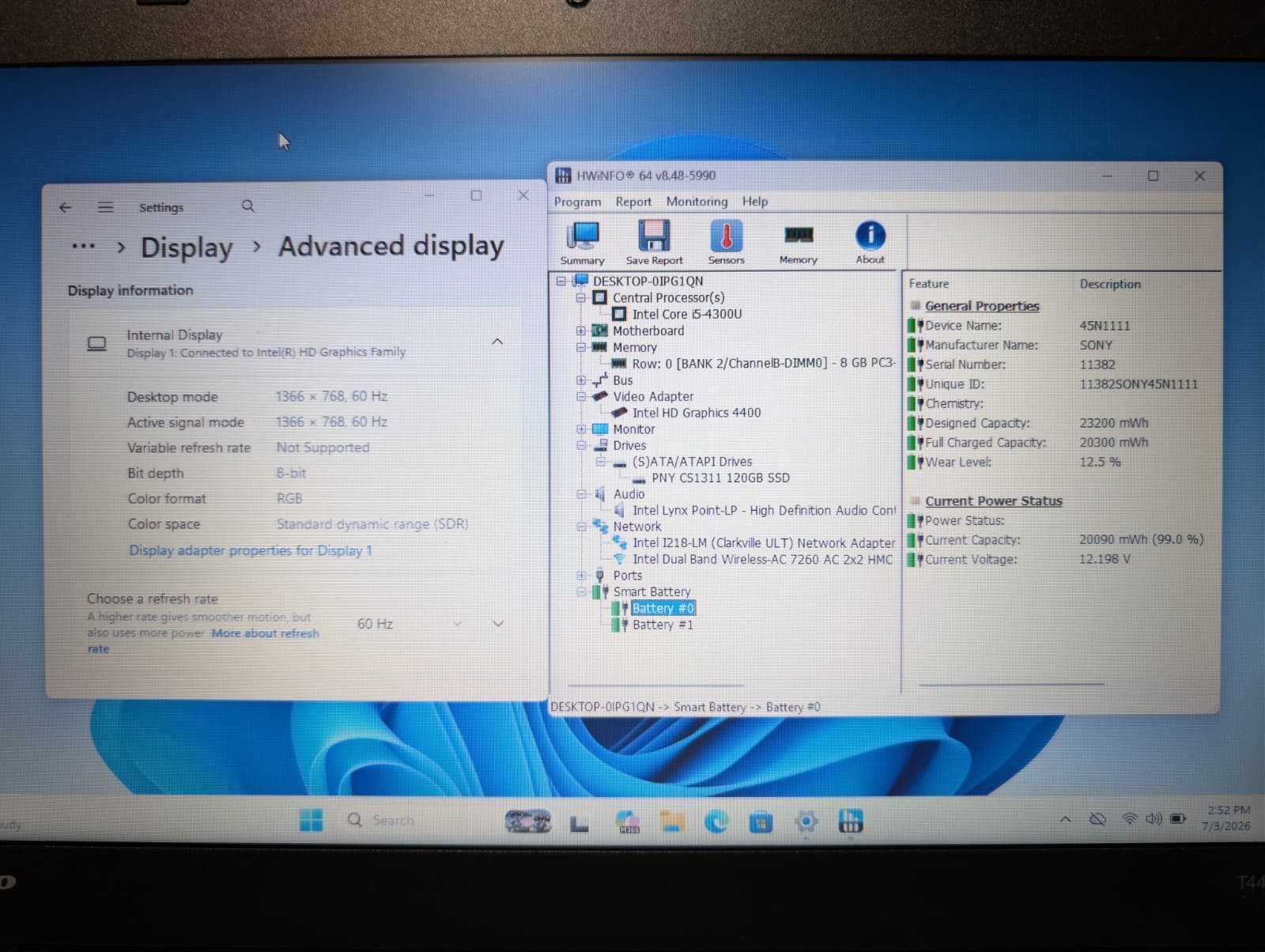
Task: Open the Settings hamburger navigation menu
Action: point(105,207)
